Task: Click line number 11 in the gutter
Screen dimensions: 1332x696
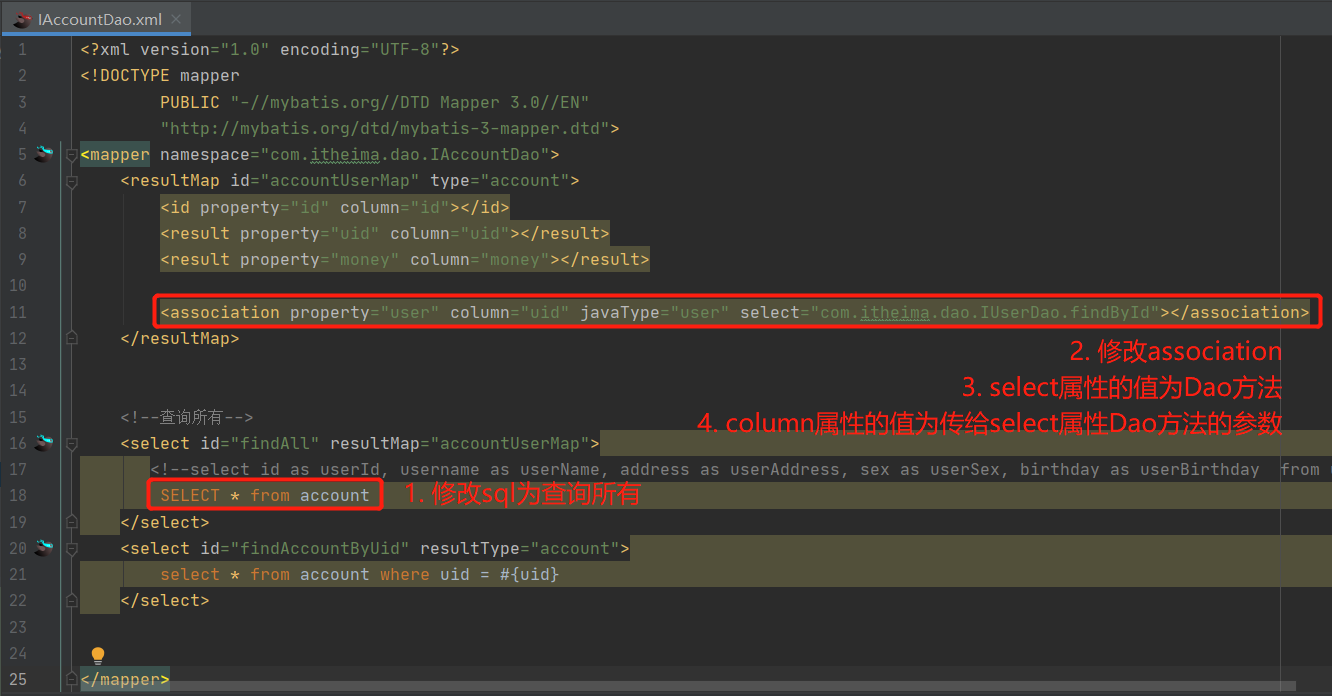Action: tap(18, 312)
